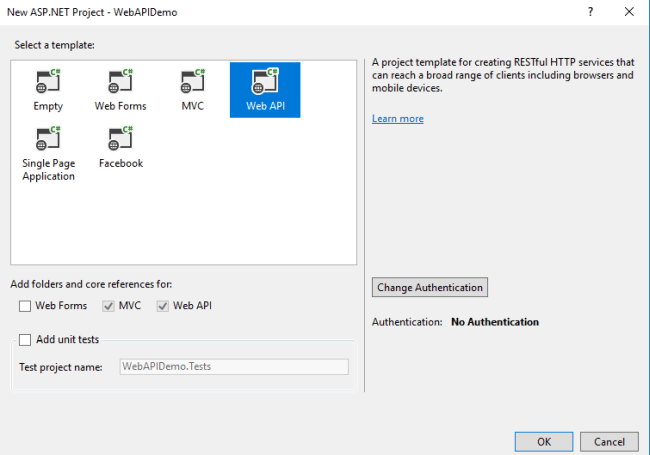The image size is (650, 455).
Task: Click the 'Authentication:' label
Action: [x=407, y=322]
